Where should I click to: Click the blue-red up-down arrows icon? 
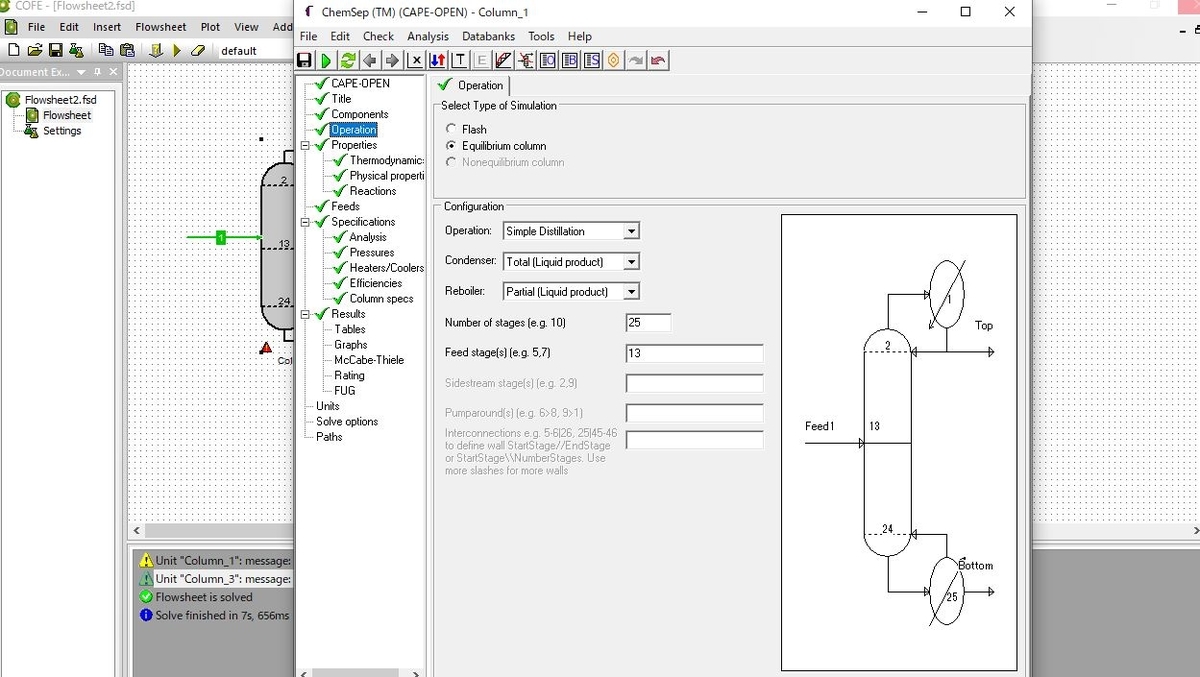pos(437,61)
